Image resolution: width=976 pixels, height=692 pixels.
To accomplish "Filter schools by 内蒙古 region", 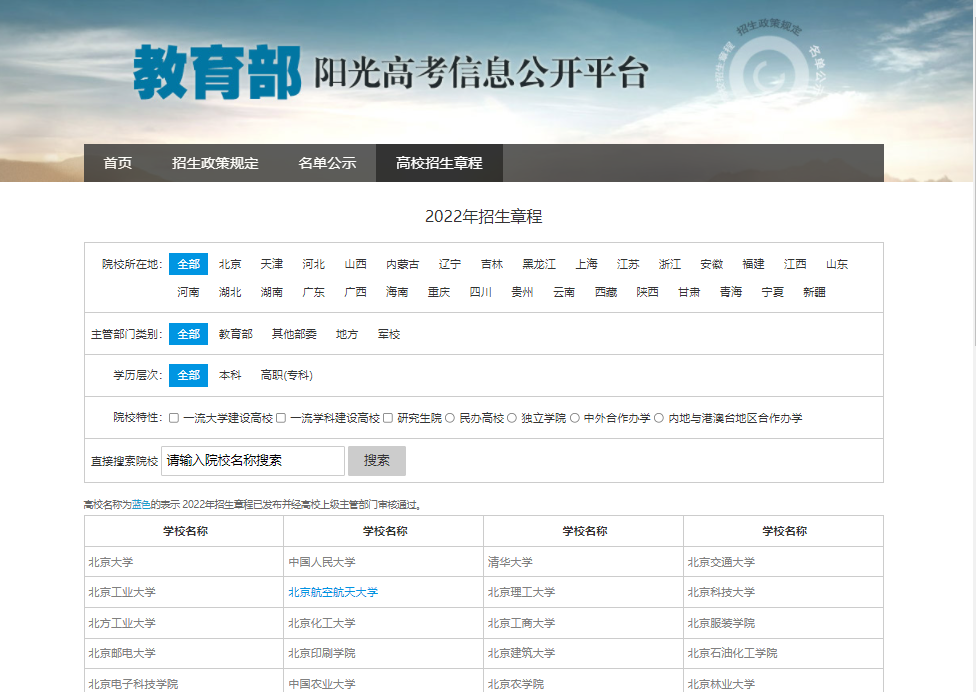I will [x=403, y=264].
